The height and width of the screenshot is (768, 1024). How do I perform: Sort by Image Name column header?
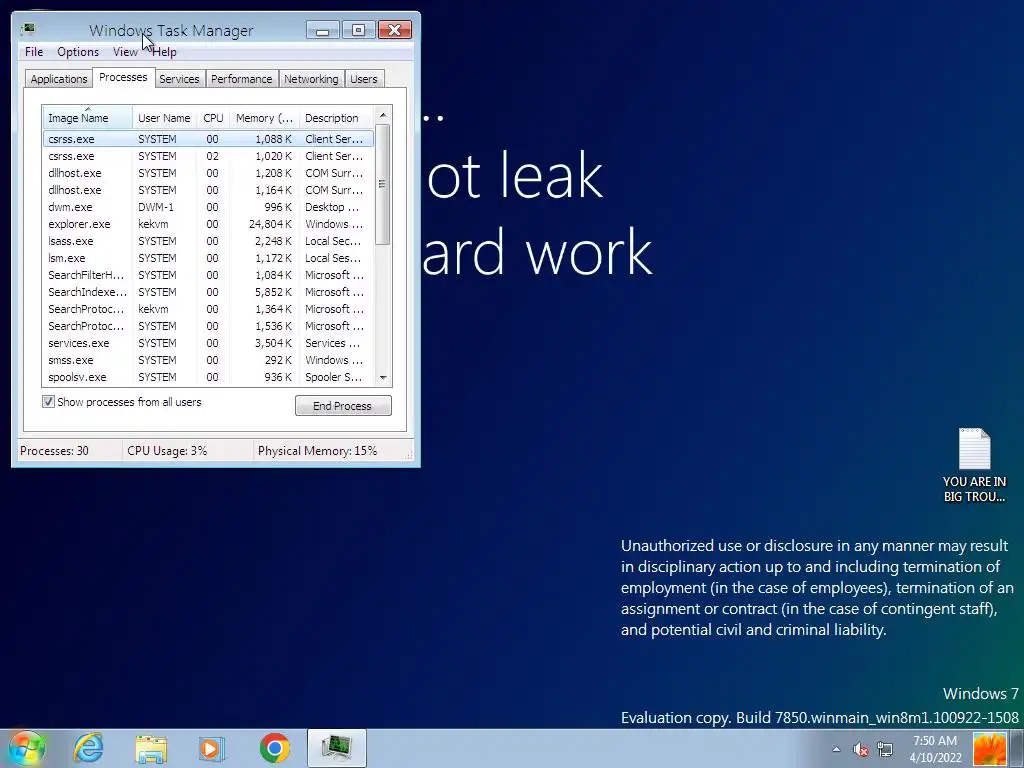pos(88,118)
